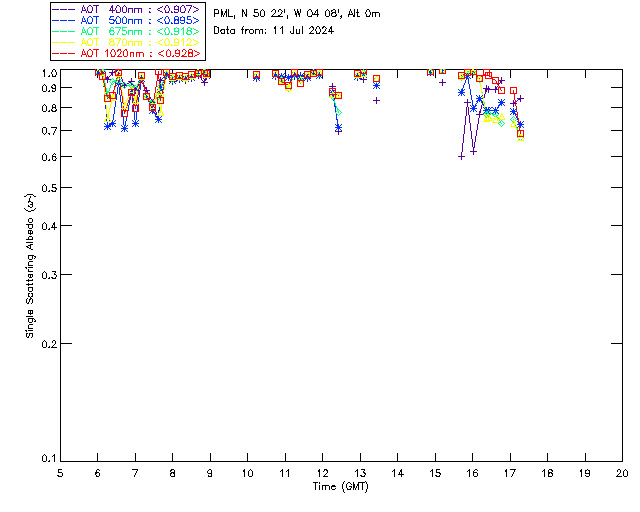640x512 pixels.
Task: Click the y-axis tick label 0.6
Action: (x=49, y=157)
